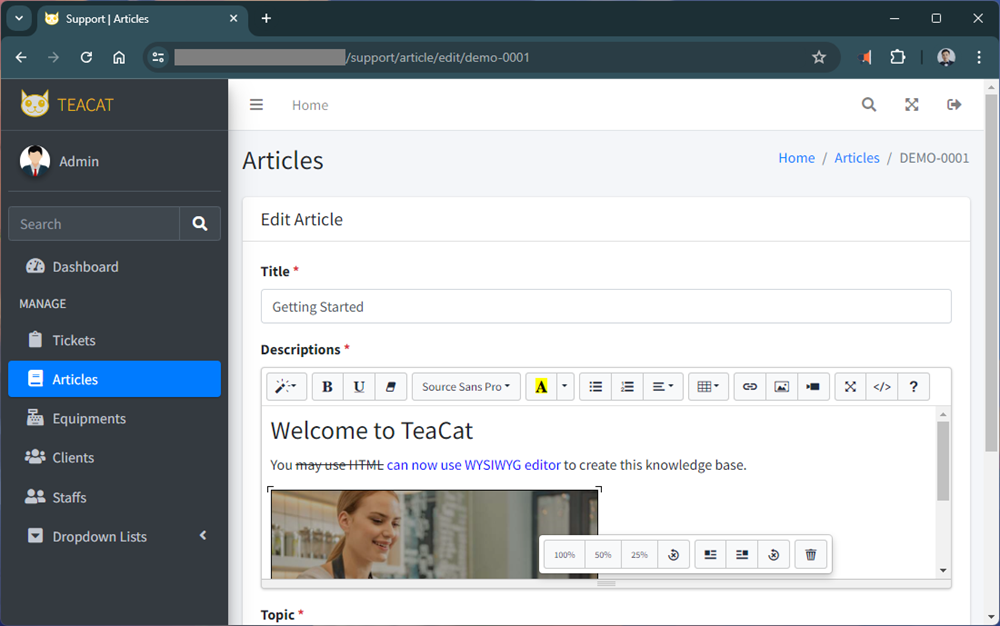This screenshot has height=626, width=1000.
Task: Click the site information icon in address bar
Action: click(158, 57)
